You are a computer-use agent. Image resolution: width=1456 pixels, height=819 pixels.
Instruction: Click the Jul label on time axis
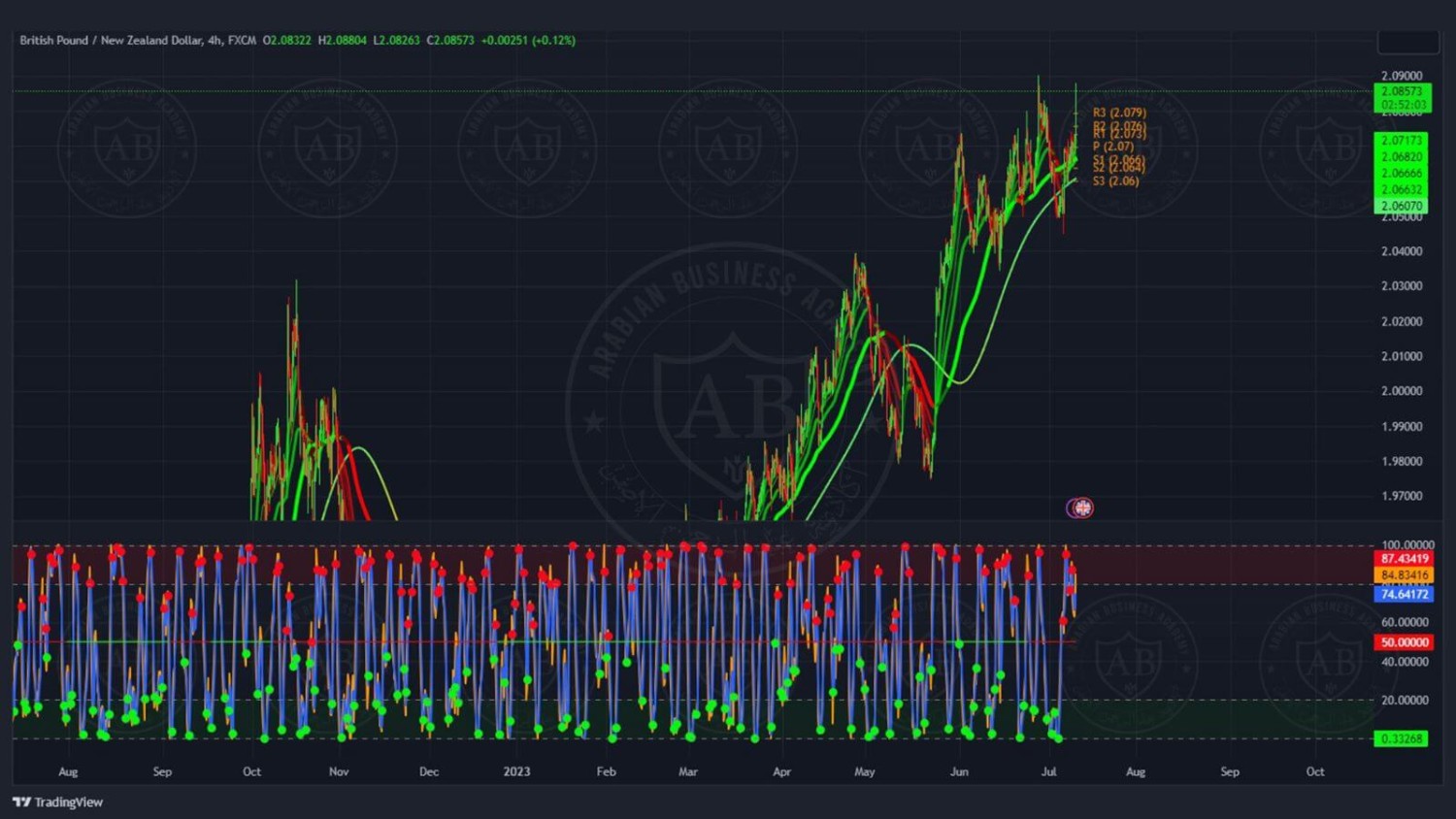pyautogui.click(x=1048, y=771)
